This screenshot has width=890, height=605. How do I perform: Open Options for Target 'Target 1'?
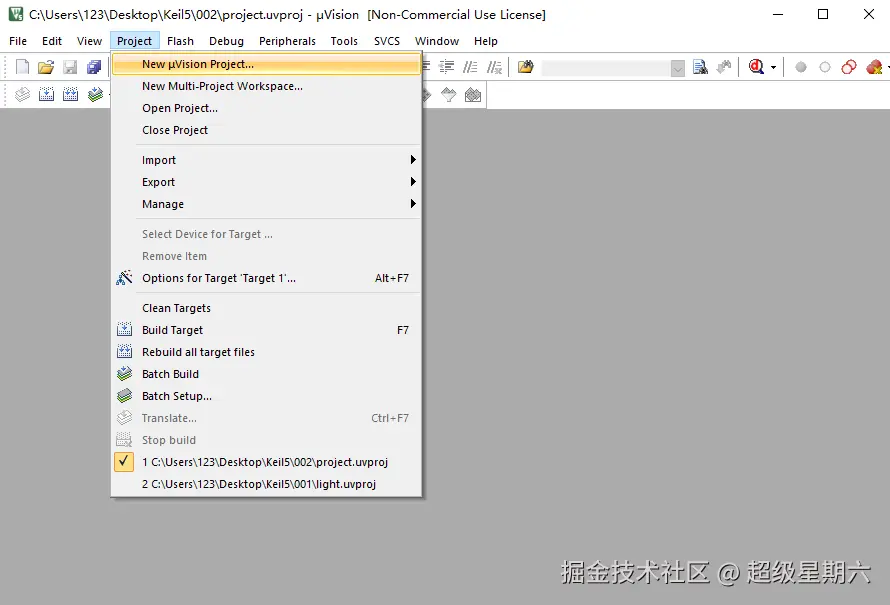coord(267,278)
